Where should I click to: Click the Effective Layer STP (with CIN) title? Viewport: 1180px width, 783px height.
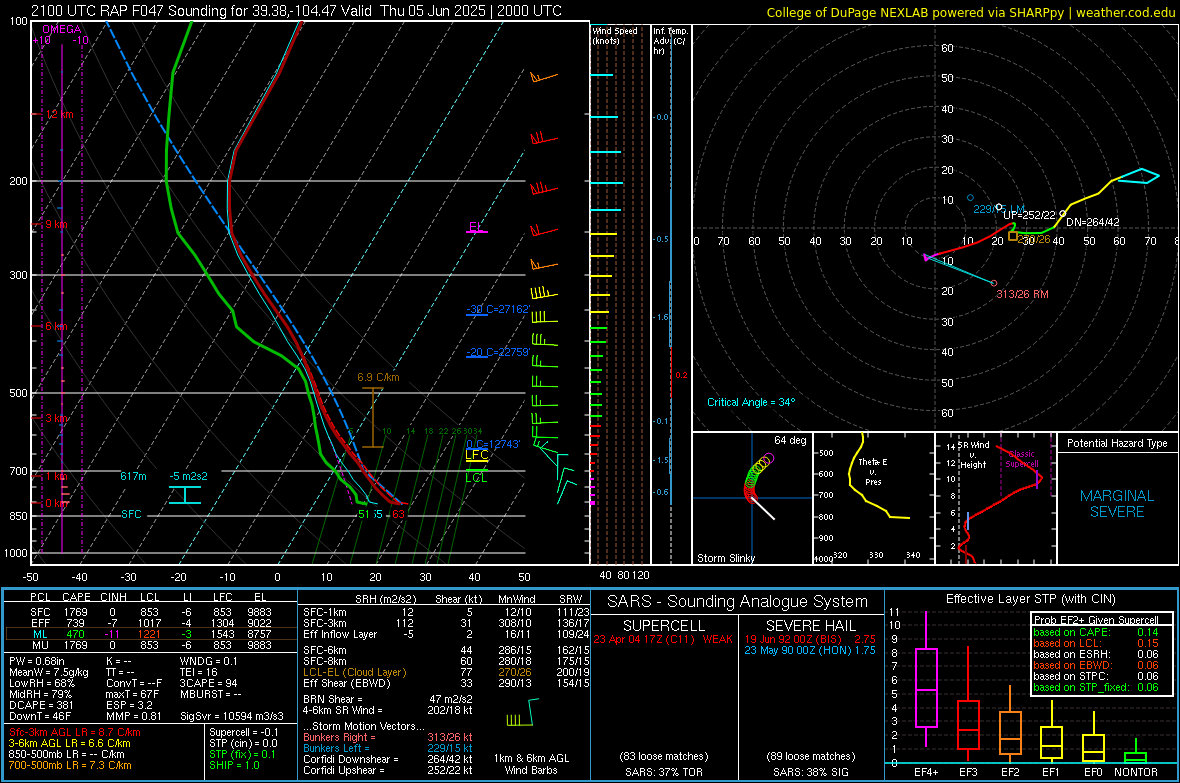point(1030,599)
